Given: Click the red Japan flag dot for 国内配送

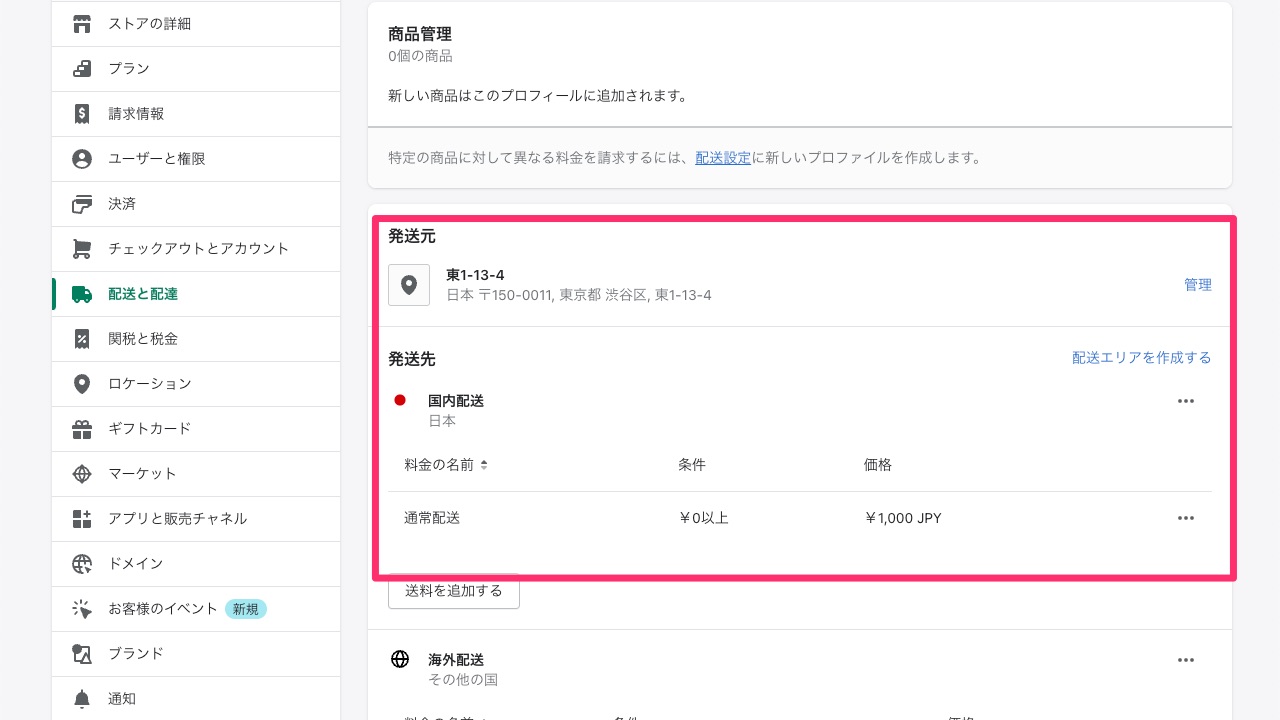Looking at the screenshot, I should point(400,400).
